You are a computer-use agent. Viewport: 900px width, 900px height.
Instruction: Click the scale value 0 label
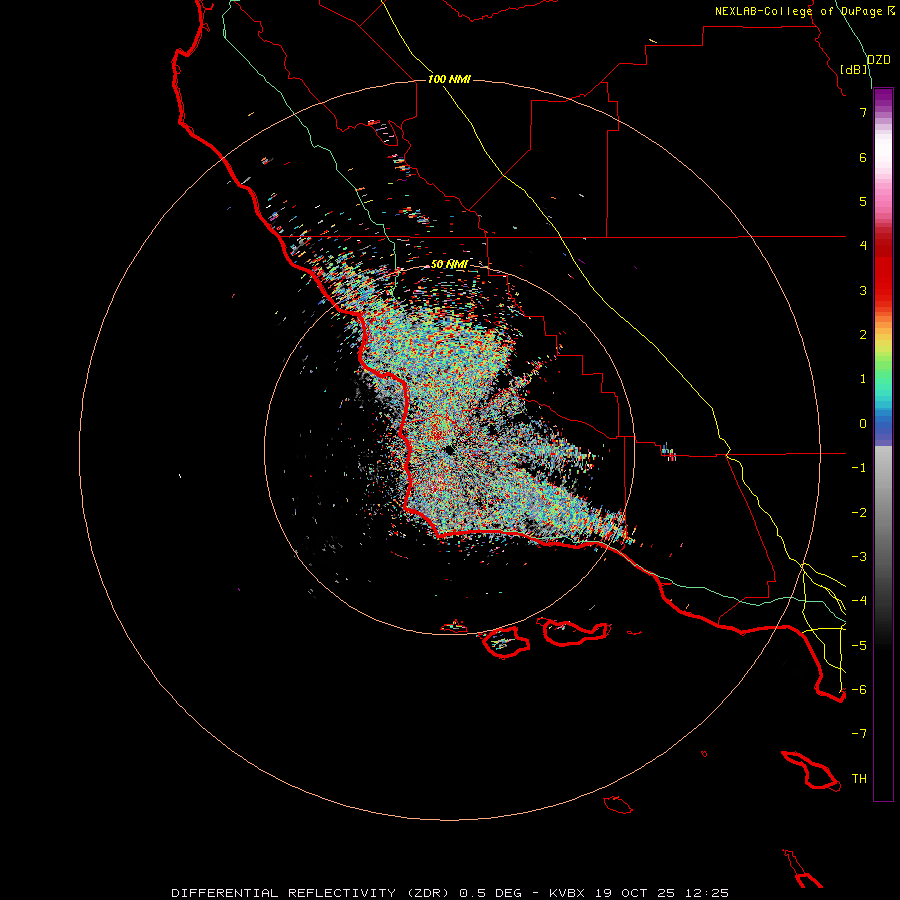(863, 424)
